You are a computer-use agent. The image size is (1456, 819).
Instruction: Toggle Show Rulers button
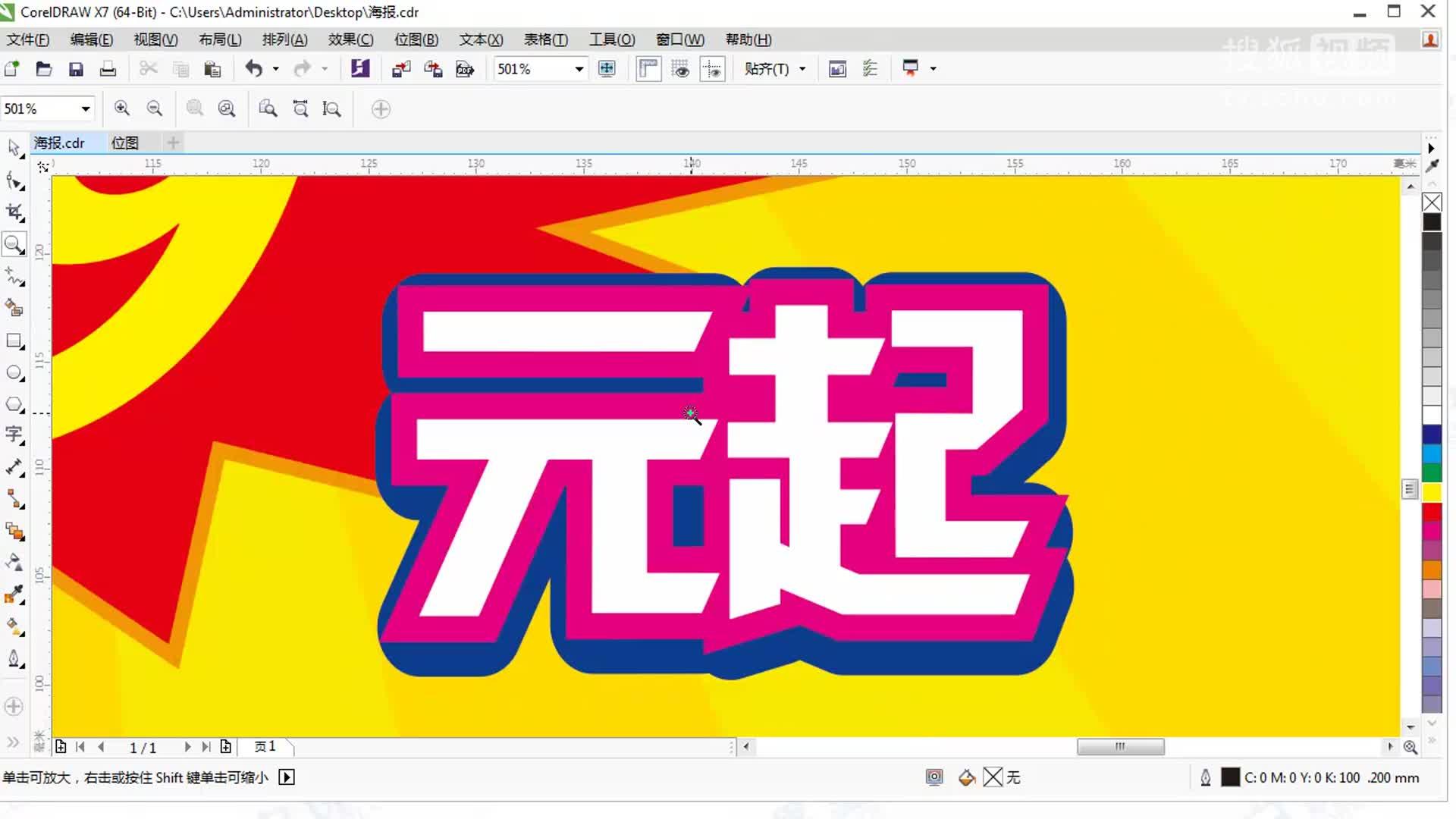click(x=648, y=69)
